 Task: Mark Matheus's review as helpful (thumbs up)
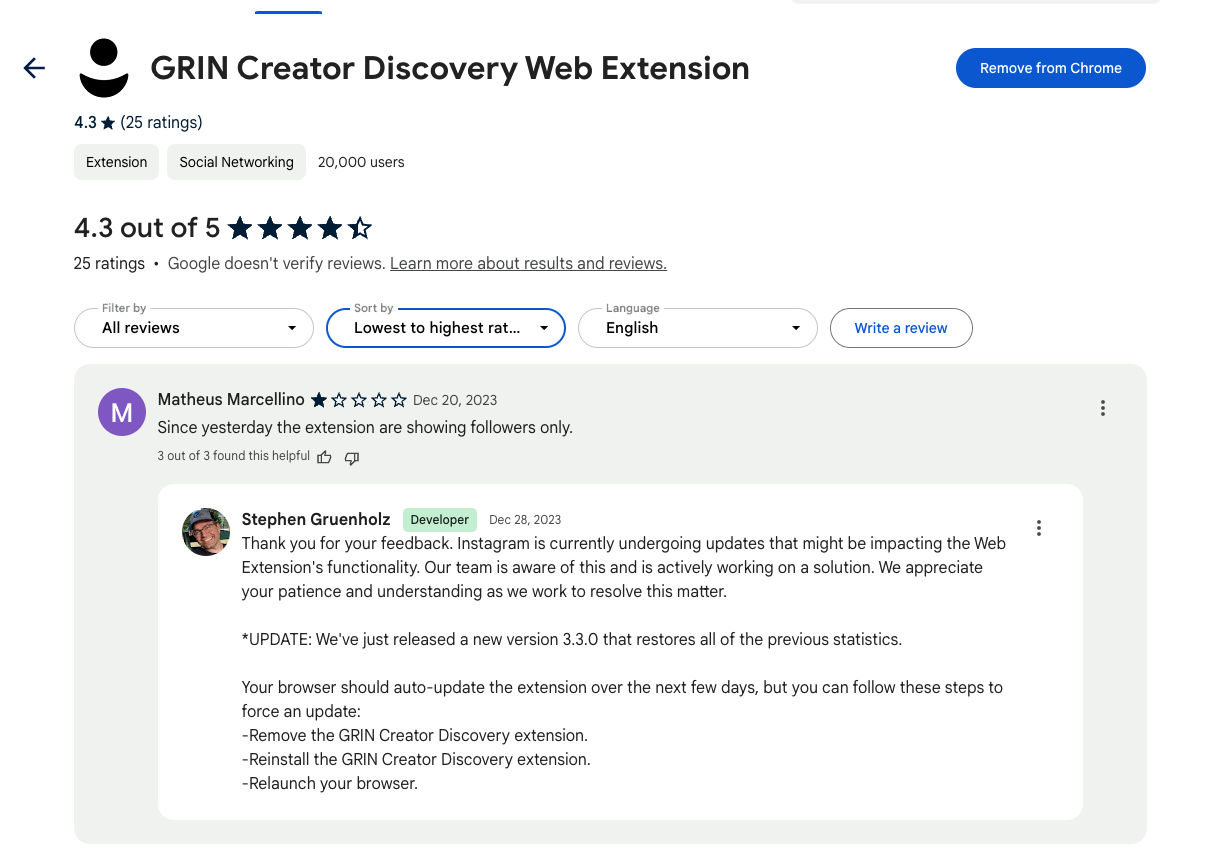(x=324, y=457)
